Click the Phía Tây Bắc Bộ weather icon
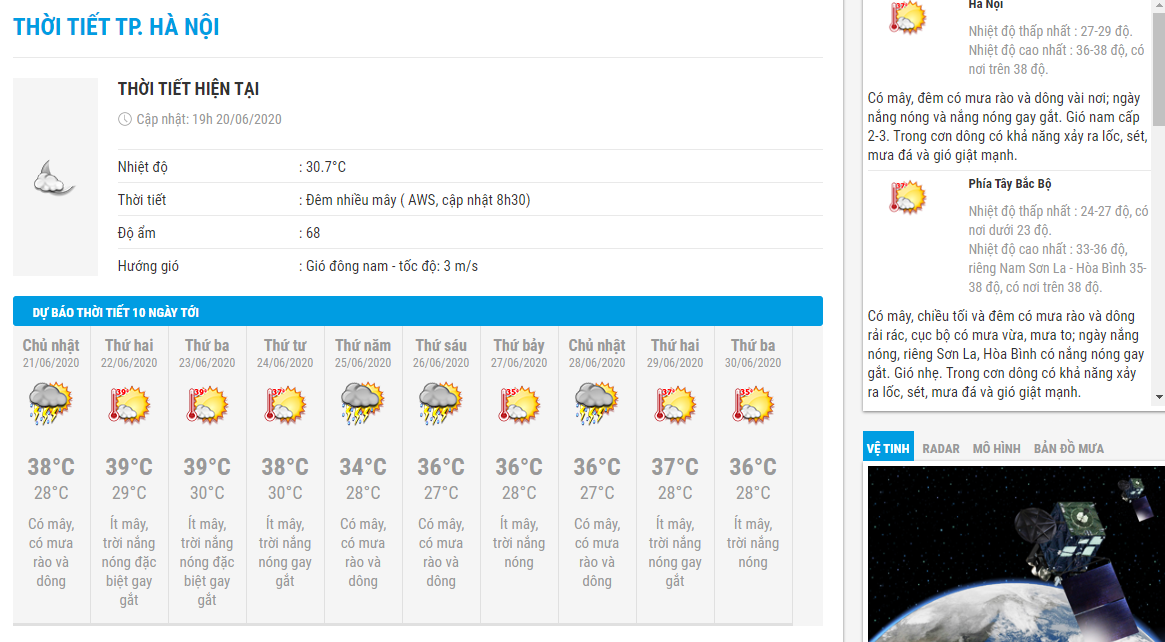 click(908, 197)
